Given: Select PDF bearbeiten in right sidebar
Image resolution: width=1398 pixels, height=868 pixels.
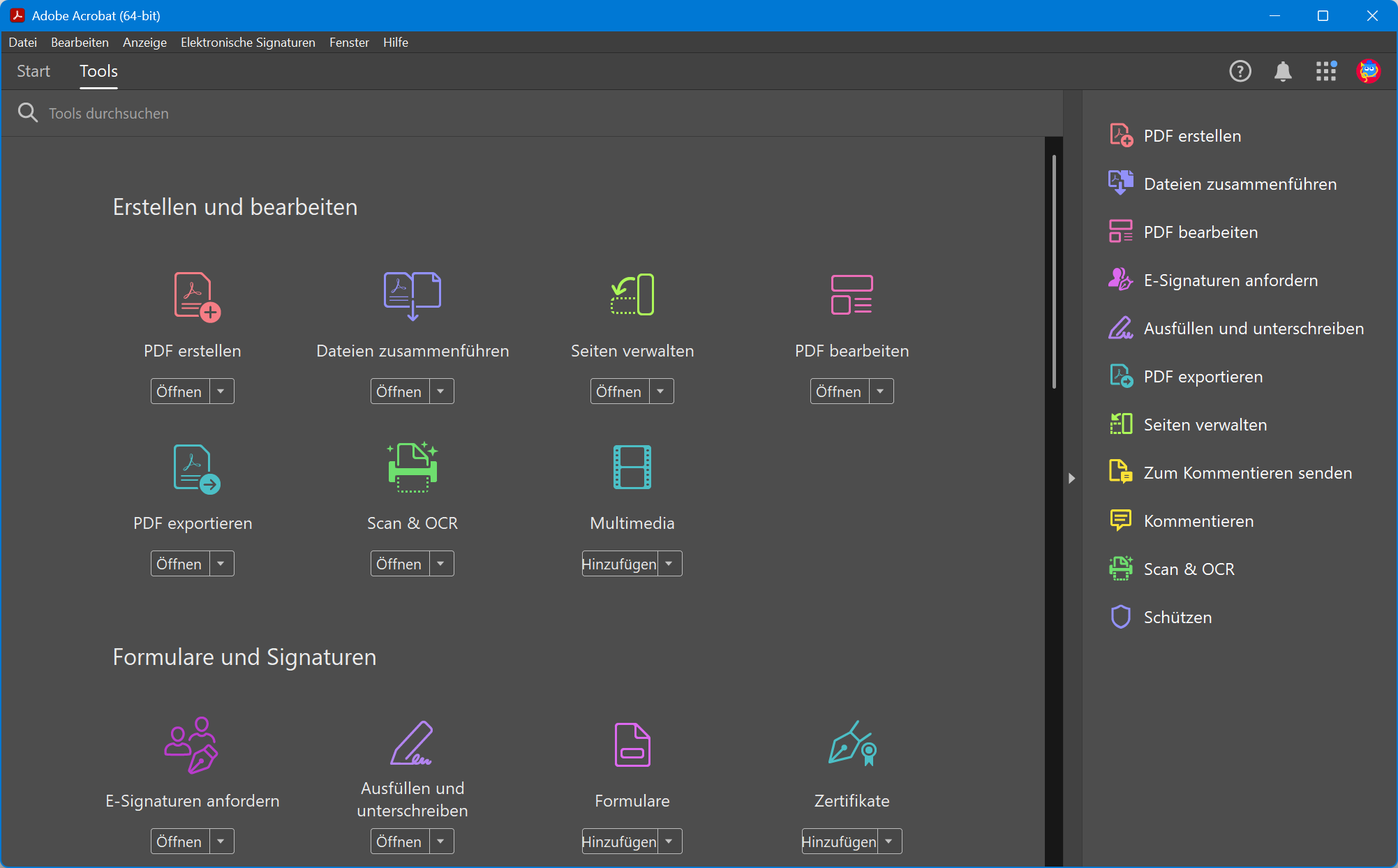Looking at the screenshot, I should pyautogui.click(x=1184, y=232).
